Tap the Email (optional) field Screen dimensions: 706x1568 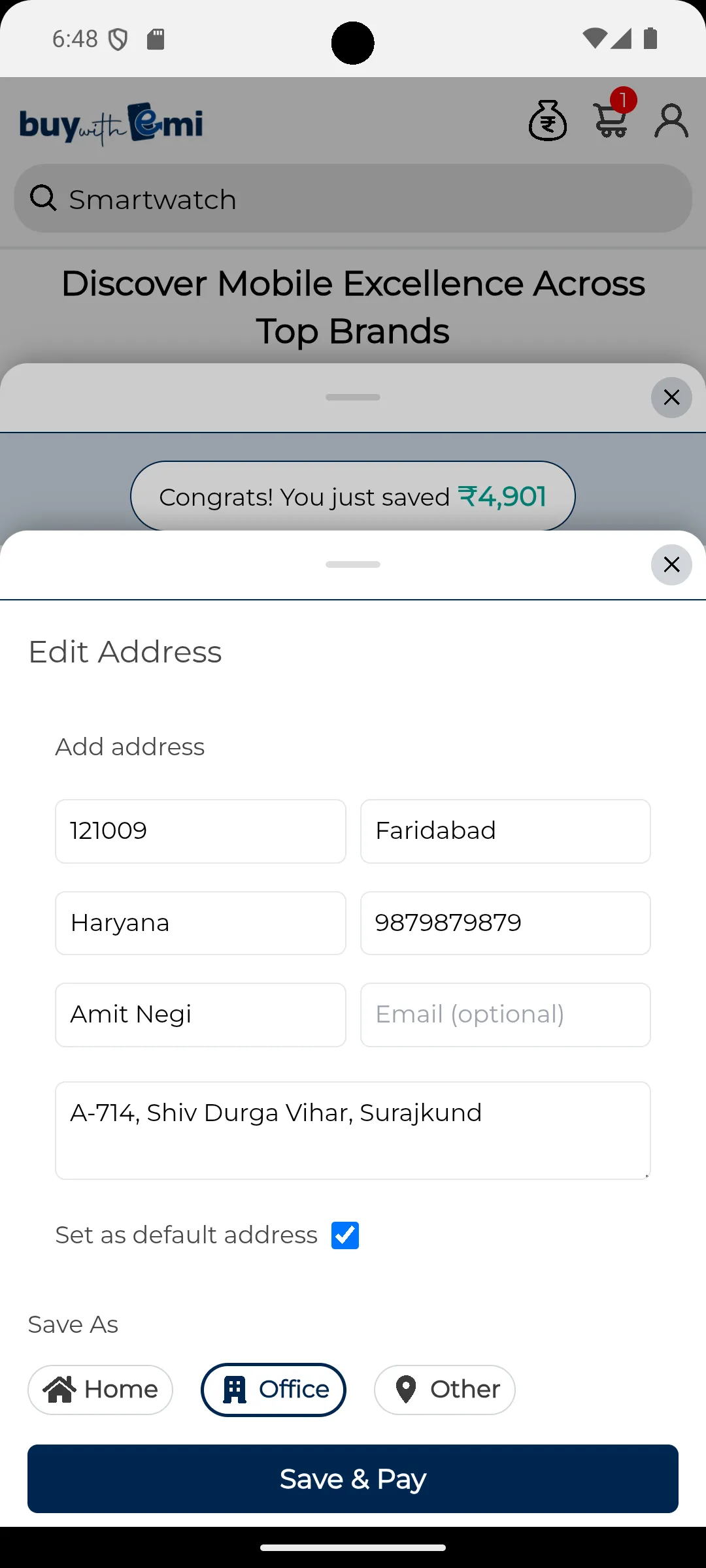pyautogui.click(x=505, y=1015)
